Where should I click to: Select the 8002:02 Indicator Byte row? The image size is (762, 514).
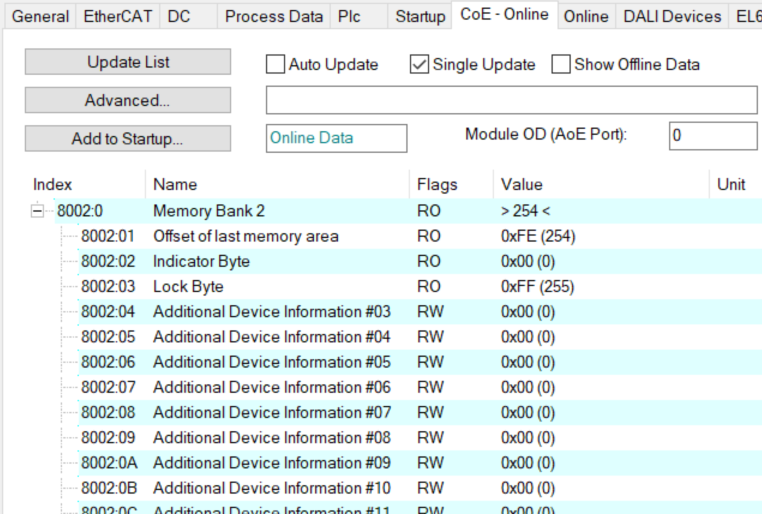pos(201,262)
